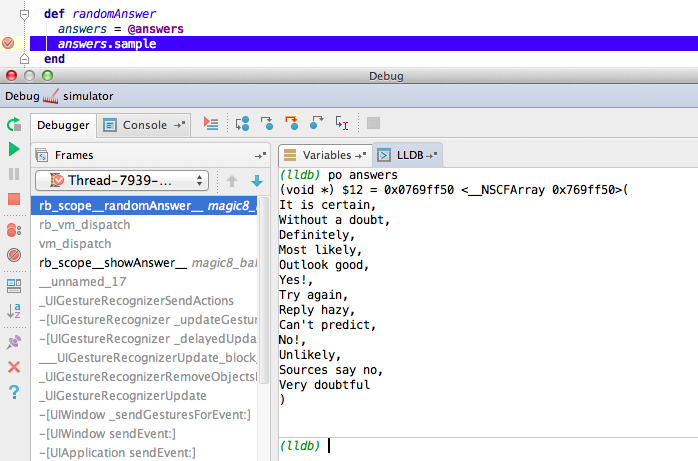Click 'Sources say no,' output line

click(x=331, y=370)
